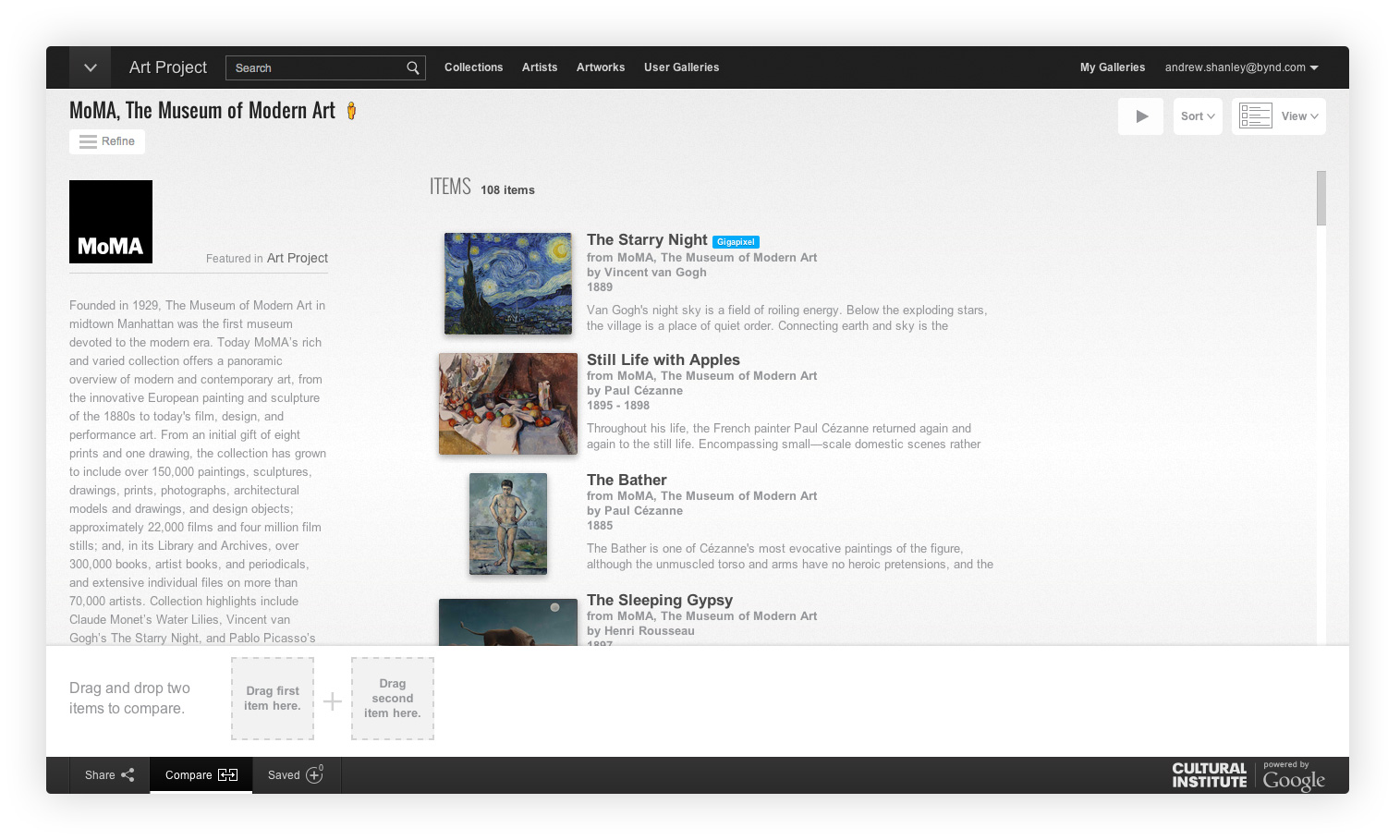Click the 1895 - 1898 date text
Screen dimensions: 1400x840
pyautogui.click(x=618, y=406)
